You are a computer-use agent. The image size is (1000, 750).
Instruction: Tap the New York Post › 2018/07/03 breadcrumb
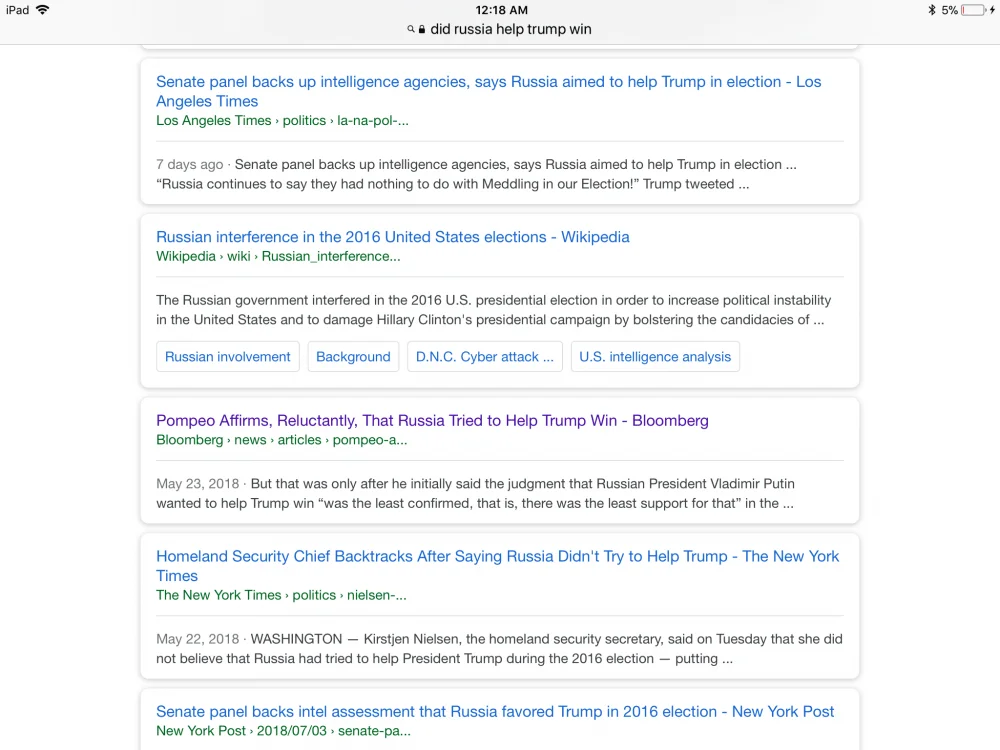coord(283,731)
